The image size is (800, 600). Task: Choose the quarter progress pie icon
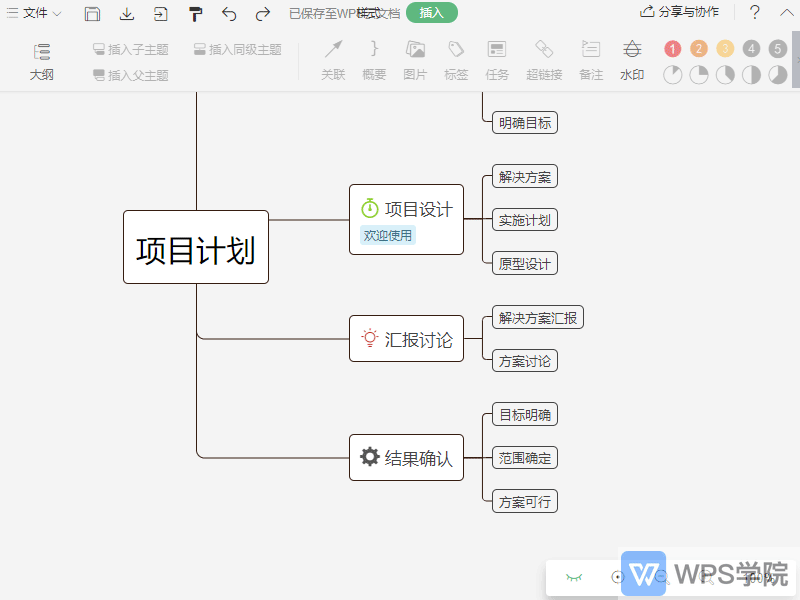point(699,75)
